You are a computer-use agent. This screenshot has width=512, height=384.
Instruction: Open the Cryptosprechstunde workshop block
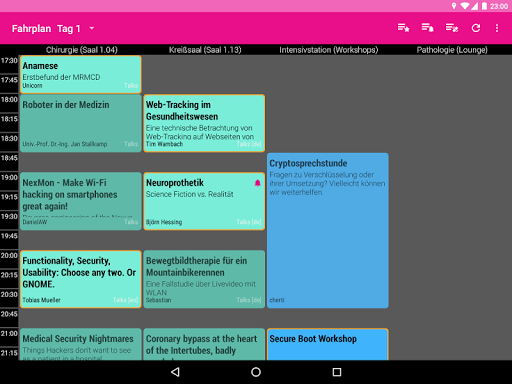(x=328, y=230)
